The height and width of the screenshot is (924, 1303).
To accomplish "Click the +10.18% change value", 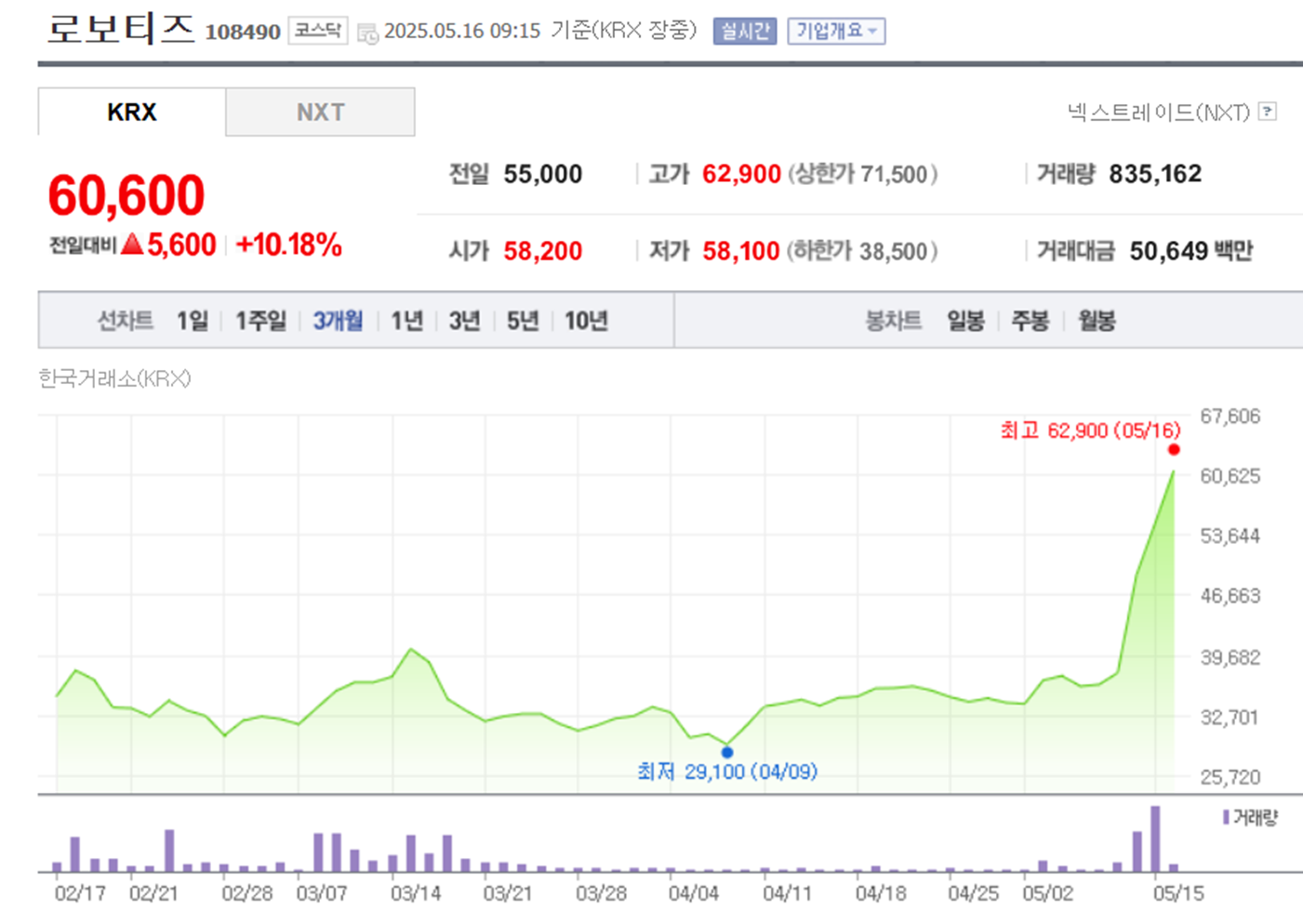I will click(x=288, y=244).
